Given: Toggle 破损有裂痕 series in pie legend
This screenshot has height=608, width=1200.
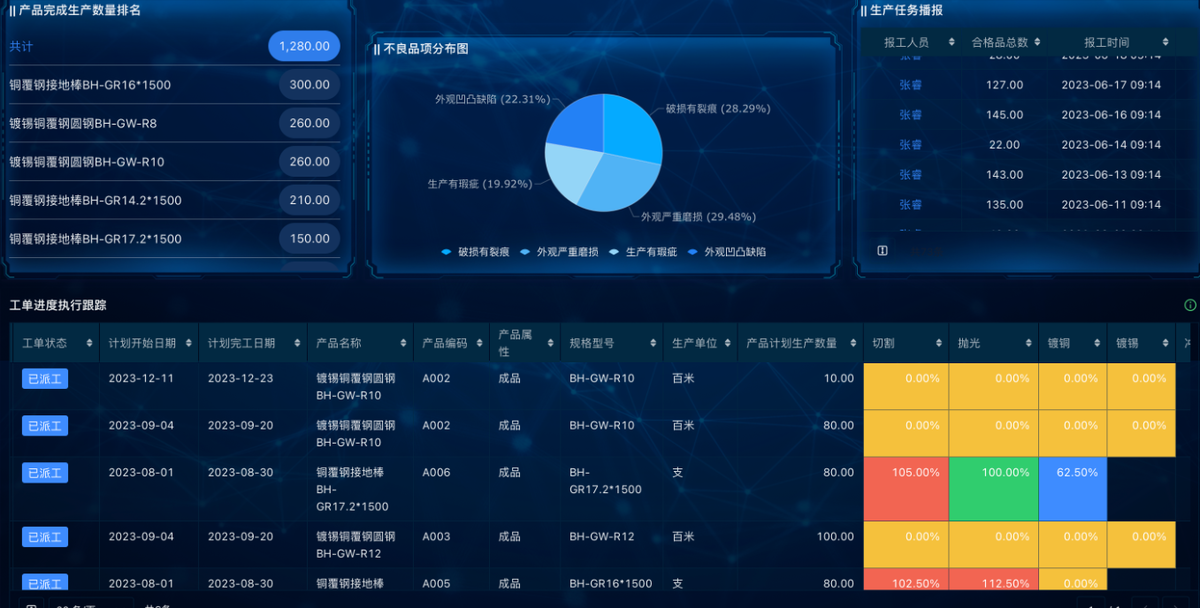Looking at the screenshot, I should click(x=478, y=252).
